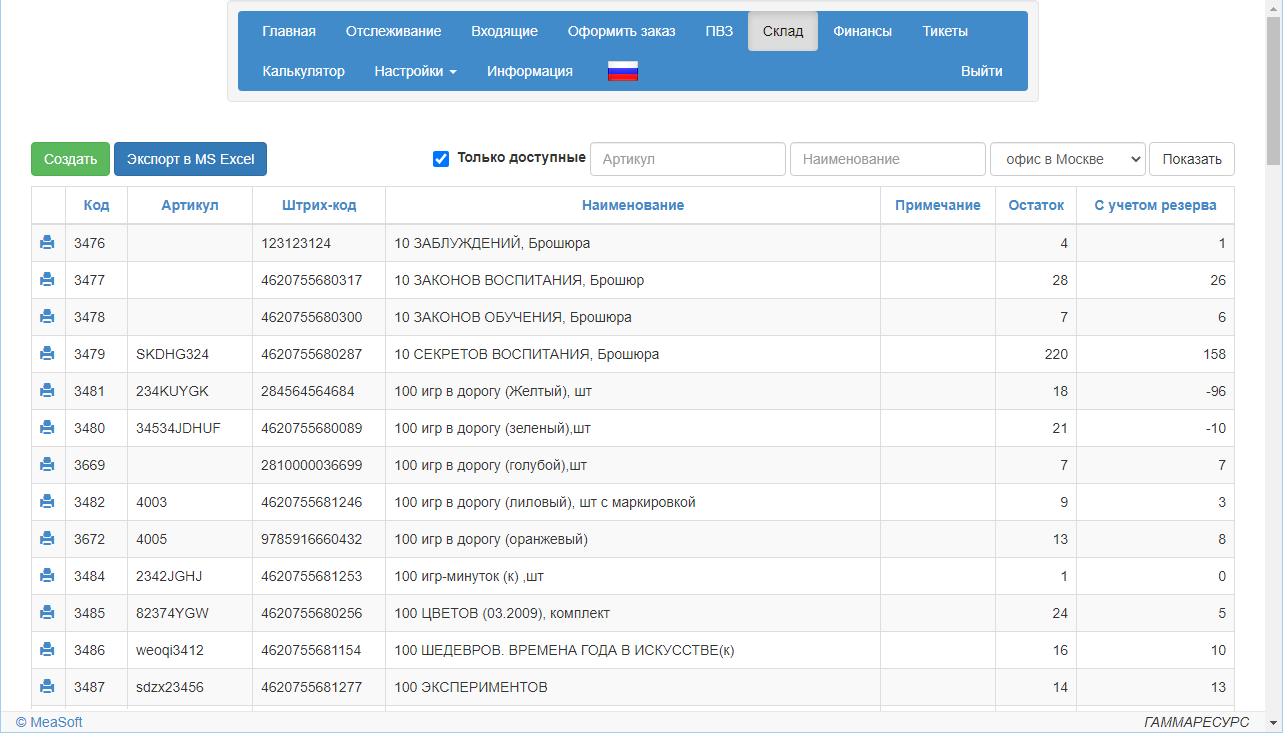Viewport: 1283px width, 733px height.
Task: Click article cell '234KUYGK'
Action: pyautogui.click(x=190, y=391)
